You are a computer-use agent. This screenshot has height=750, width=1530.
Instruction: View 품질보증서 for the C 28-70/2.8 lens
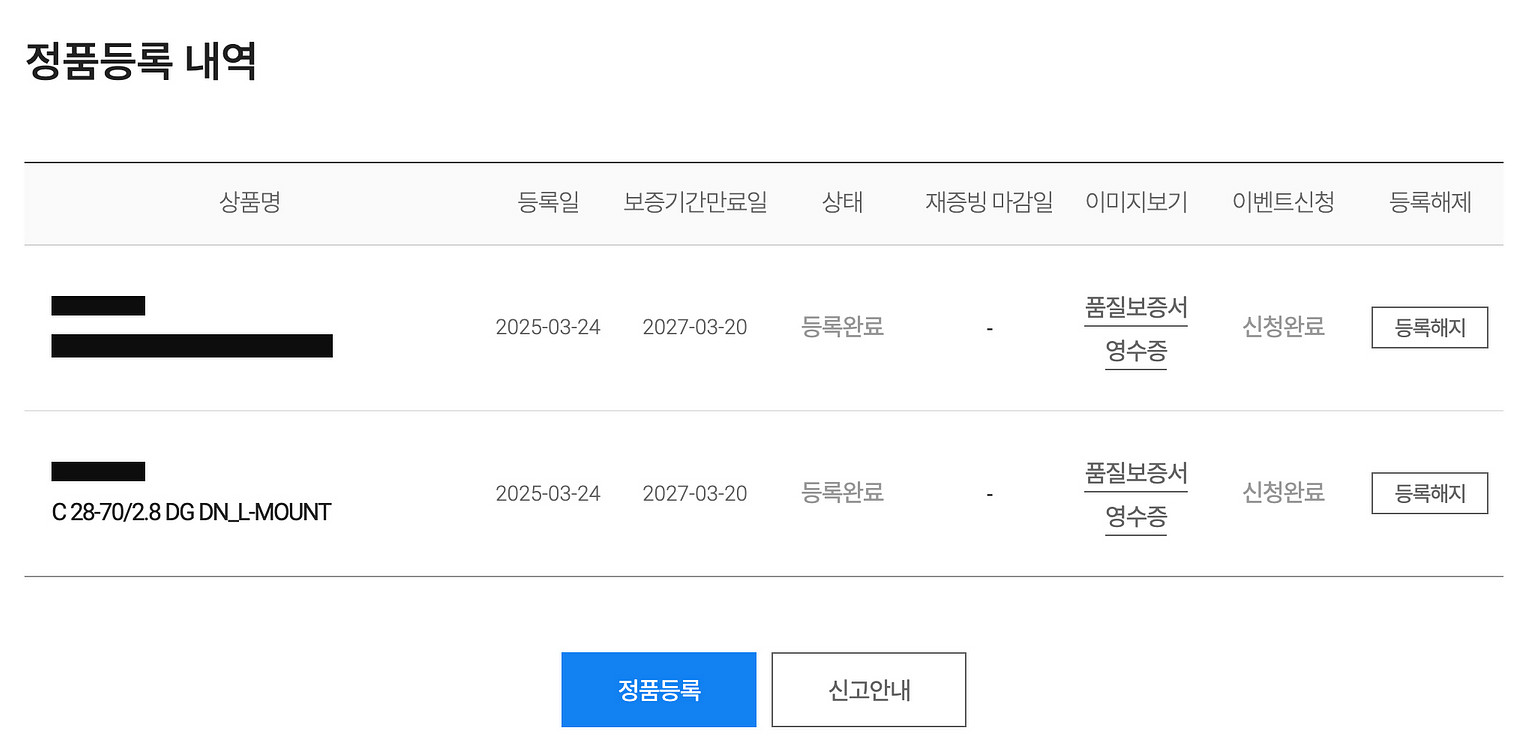tap(1136, 473)
